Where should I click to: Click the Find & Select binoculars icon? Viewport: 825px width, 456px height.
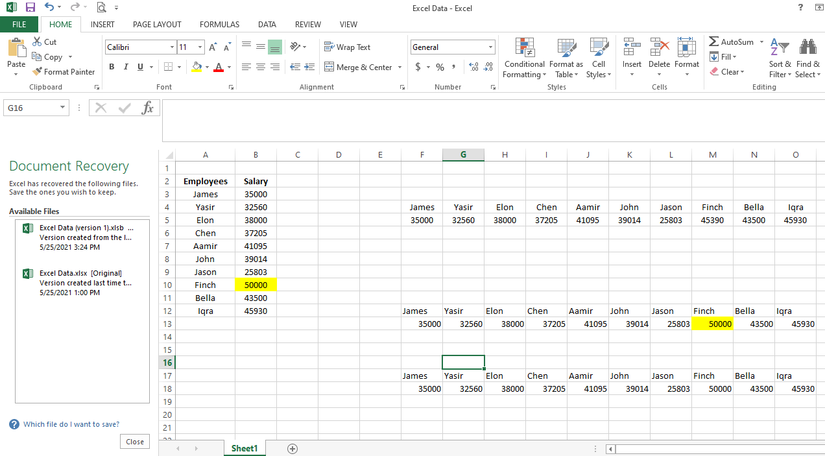click(x=807, y=48)
